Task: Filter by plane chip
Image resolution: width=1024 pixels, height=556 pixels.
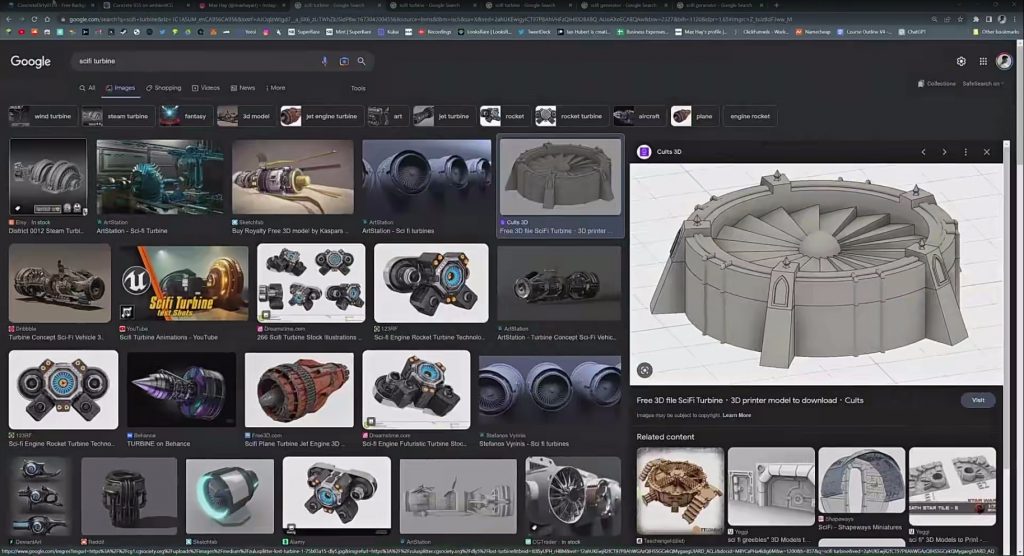Action: point(694,116)
